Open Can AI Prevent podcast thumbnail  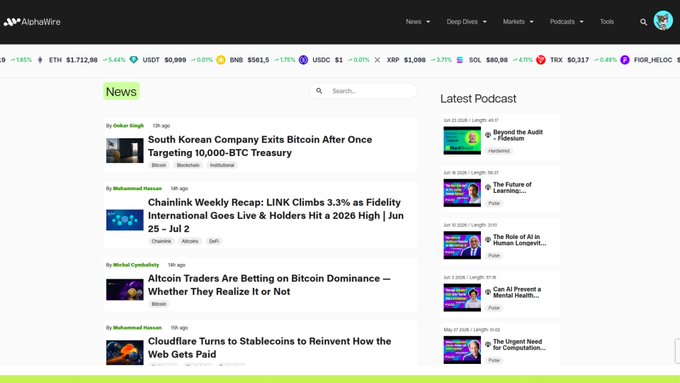click(x=462, y=298)
